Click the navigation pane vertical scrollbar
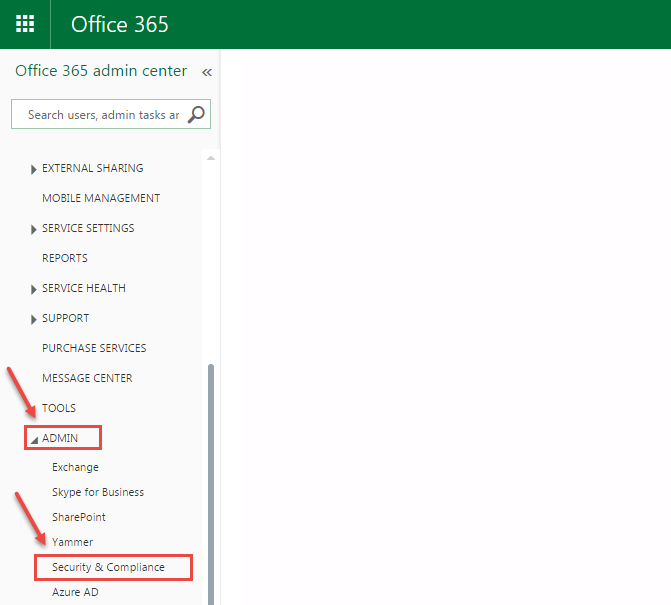The image size is (671, 605). [x=210, y=480]
